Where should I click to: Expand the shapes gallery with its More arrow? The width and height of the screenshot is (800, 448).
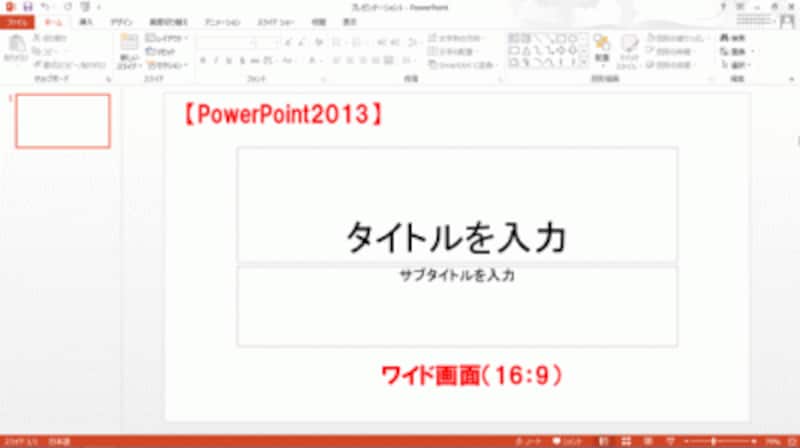[585, 64]
